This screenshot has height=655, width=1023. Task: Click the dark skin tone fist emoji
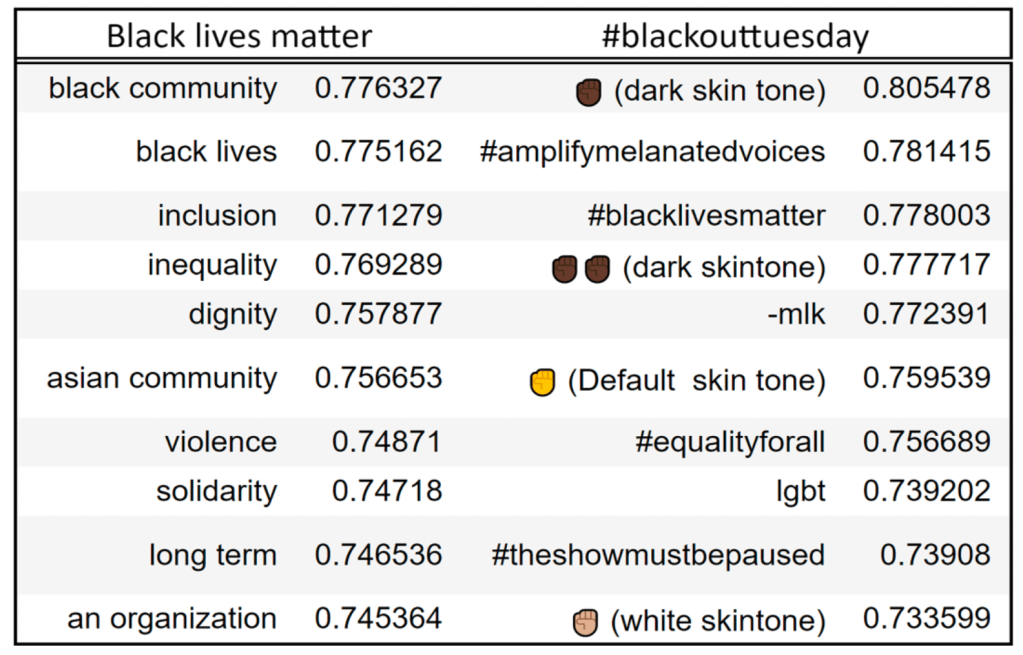(588, 92)
